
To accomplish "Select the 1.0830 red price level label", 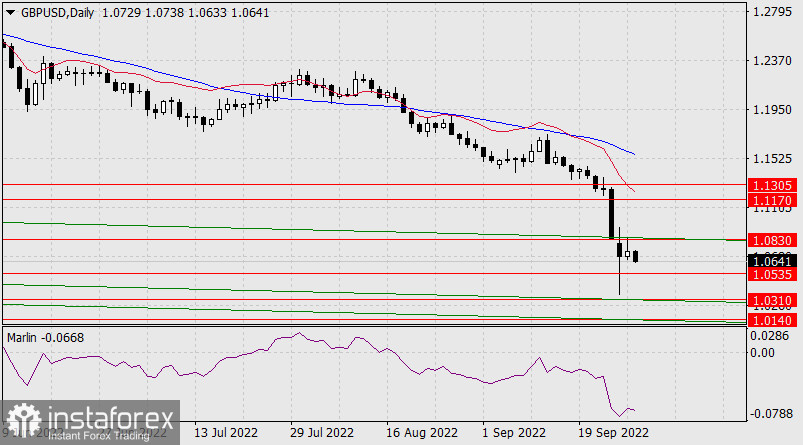I will pos(772,240).
